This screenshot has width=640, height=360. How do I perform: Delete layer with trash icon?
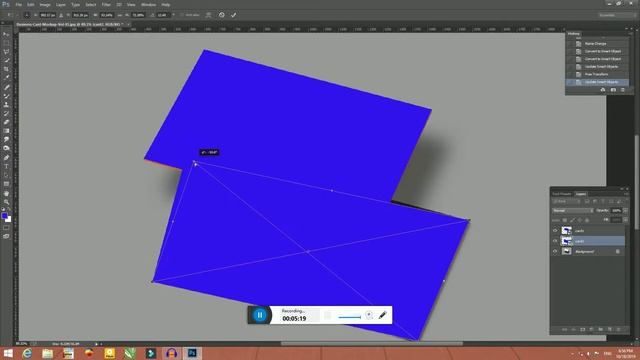(x=619, y=329)
